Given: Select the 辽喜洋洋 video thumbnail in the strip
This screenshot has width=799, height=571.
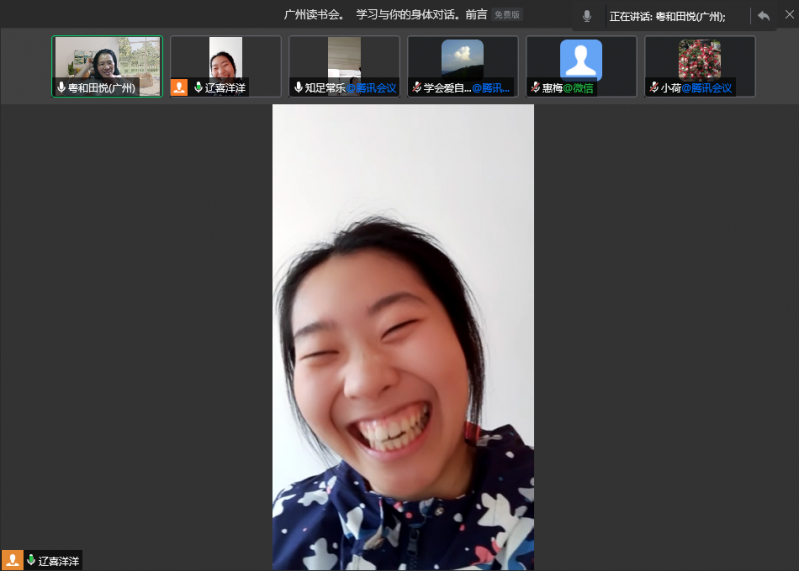Looking at the screenshot, I should point(225,60).
